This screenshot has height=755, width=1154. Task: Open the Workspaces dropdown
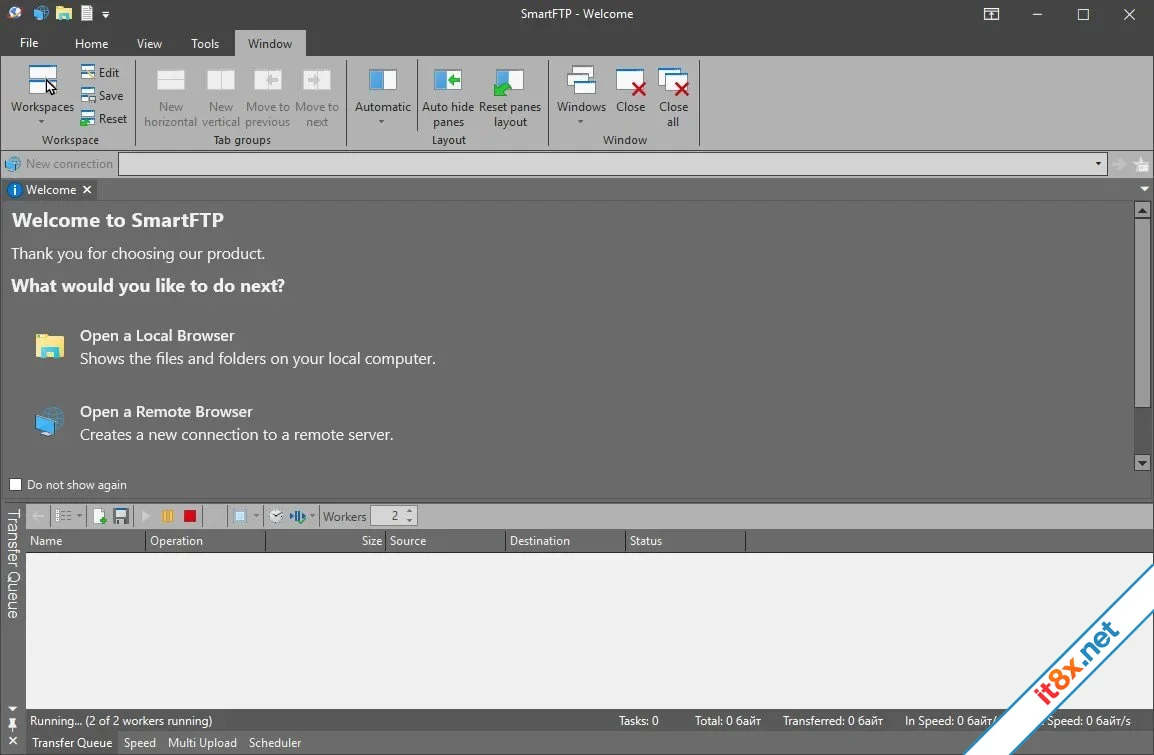coord(42,94)
